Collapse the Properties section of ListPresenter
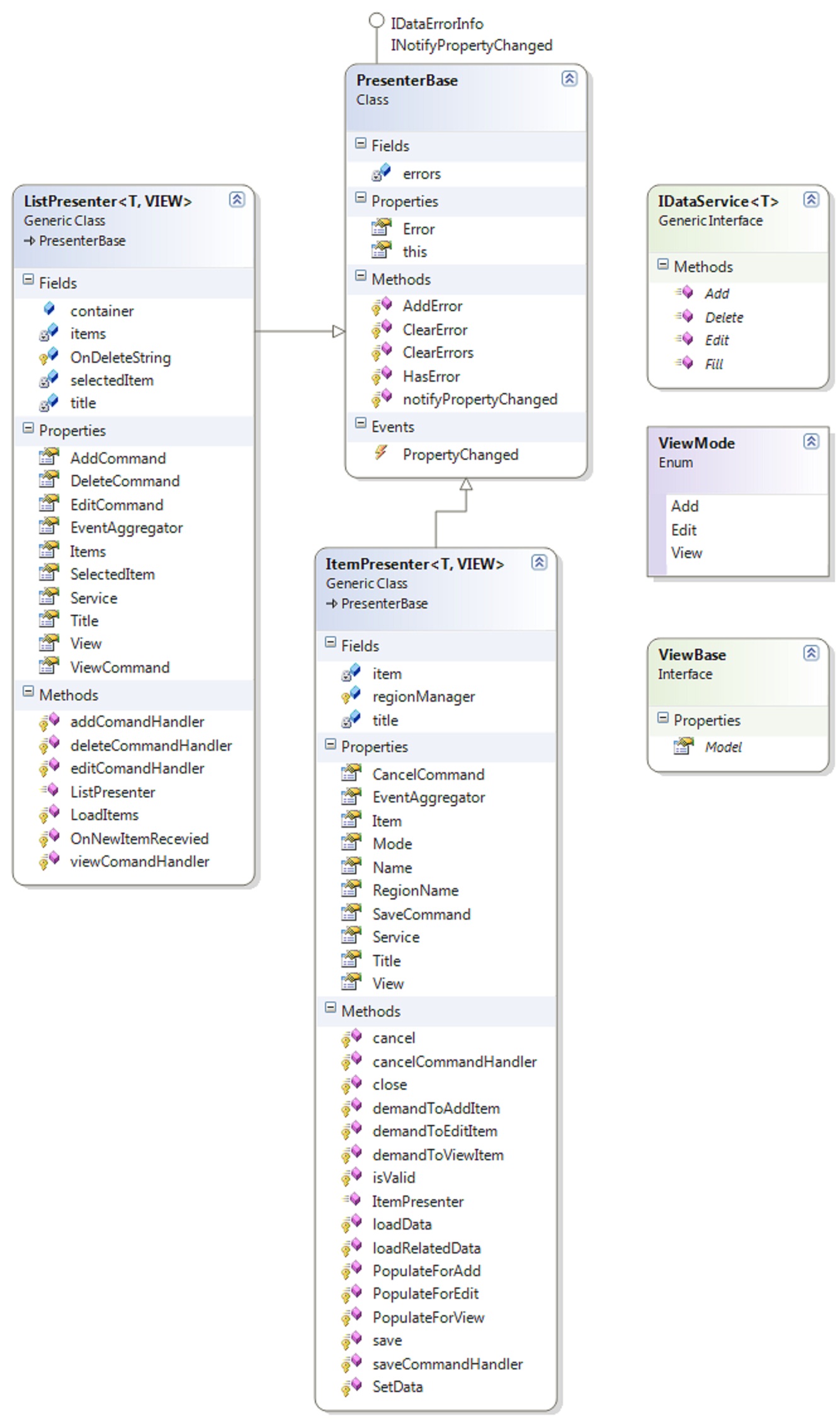The image size is (840, 1421). pos(28,428)
